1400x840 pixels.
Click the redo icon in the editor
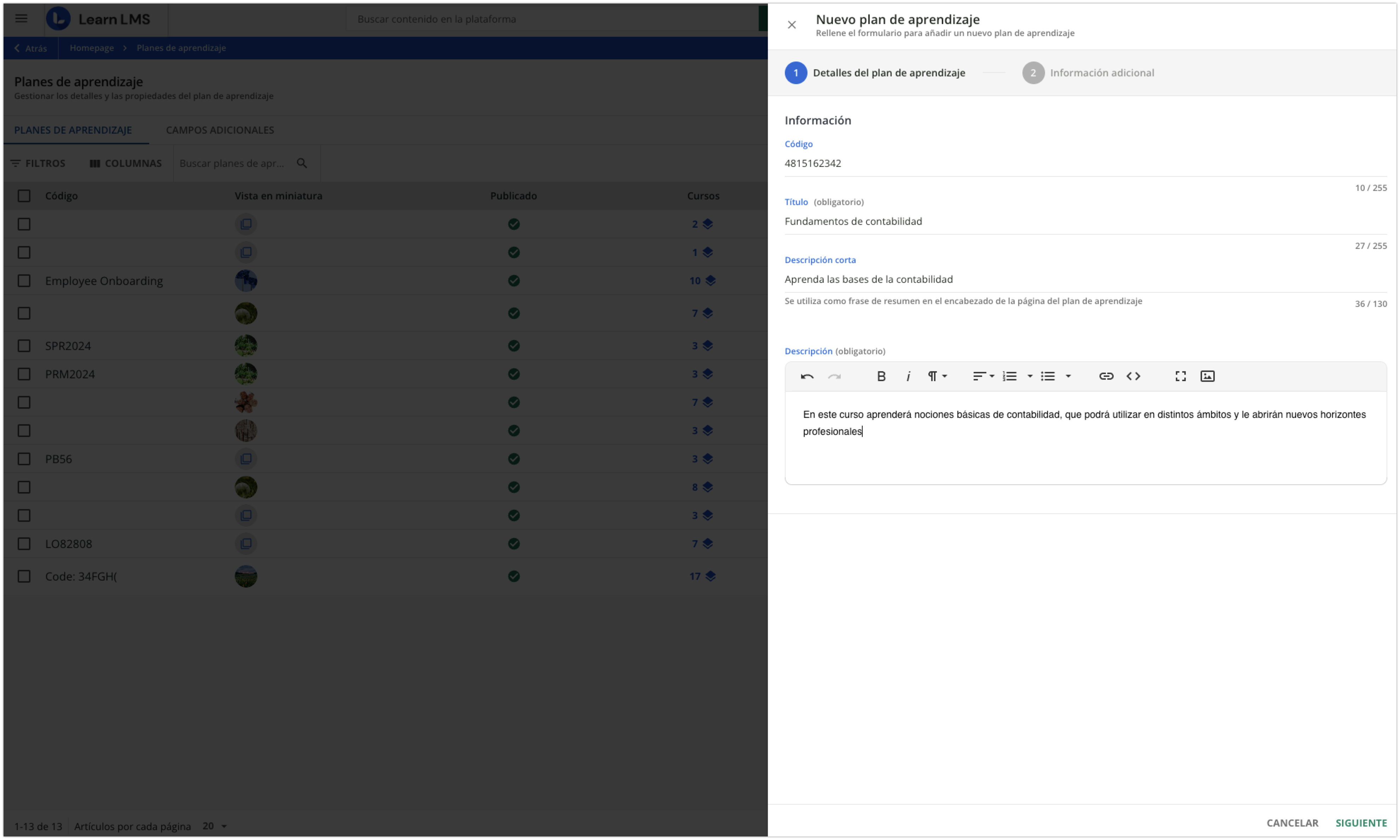pyautogui.click(x=834, y=377)
